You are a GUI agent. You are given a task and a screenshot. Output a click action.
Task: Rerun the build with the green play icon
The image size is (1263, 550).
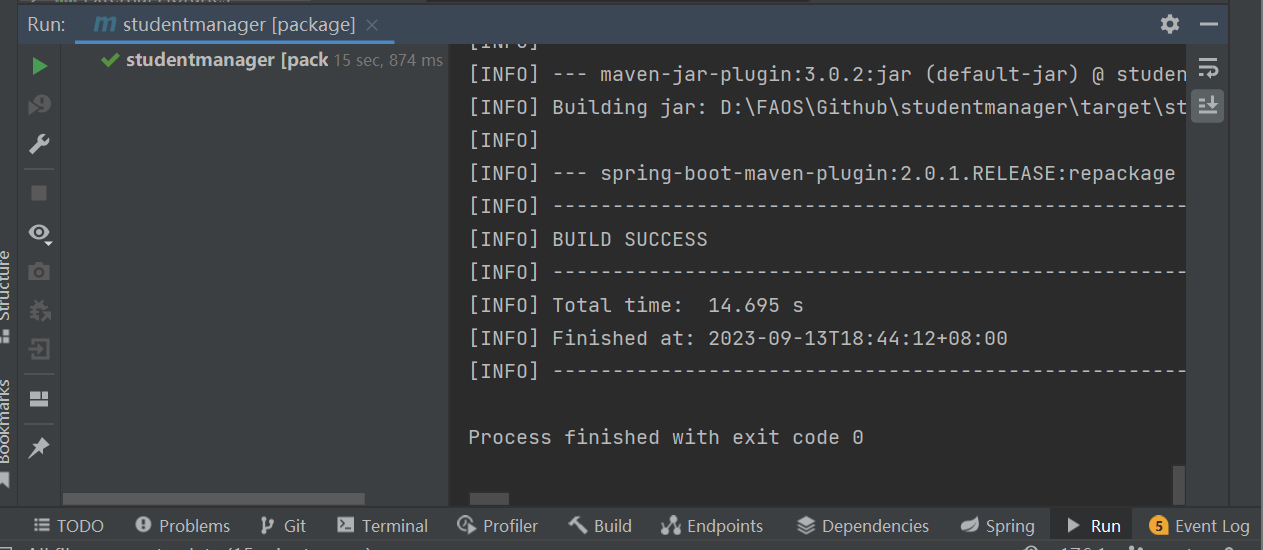click(39, 66)
